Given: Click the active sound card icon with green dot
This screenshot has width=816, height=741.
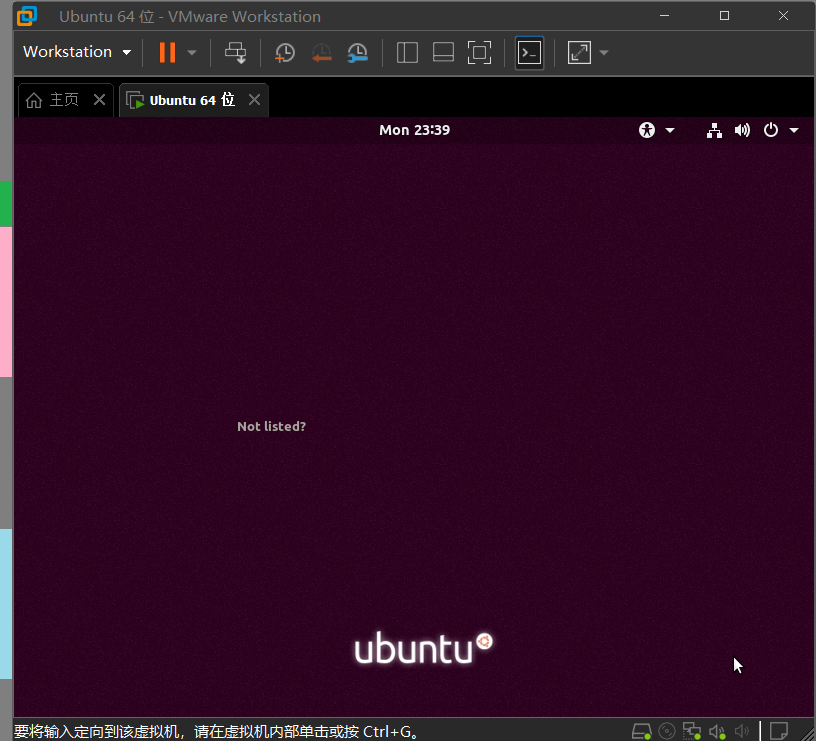Looking at the screenshot, I should pos(717,731).
